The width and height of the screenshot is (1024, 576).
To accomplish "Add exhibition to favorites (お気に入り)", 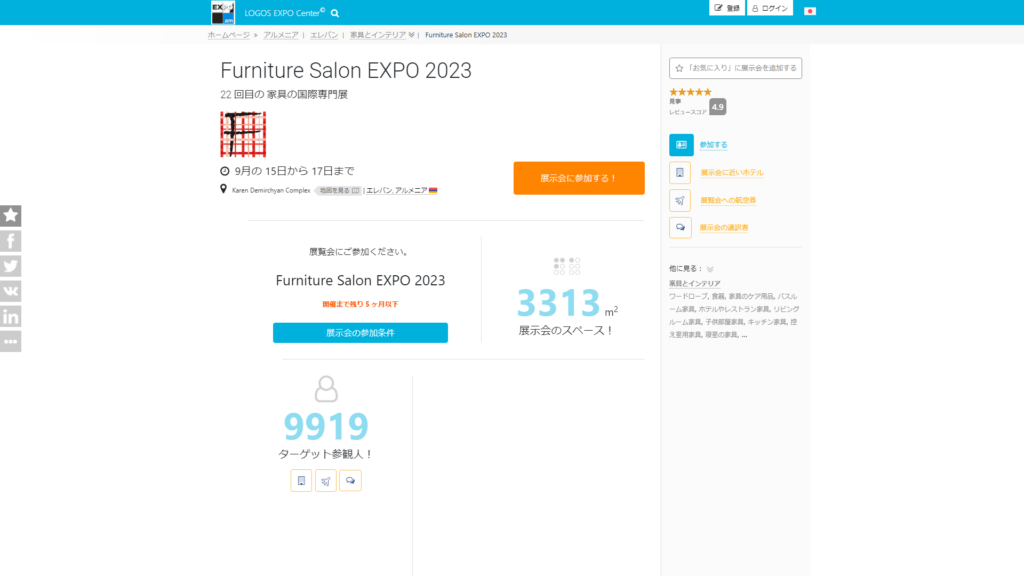I will [735, 68].
